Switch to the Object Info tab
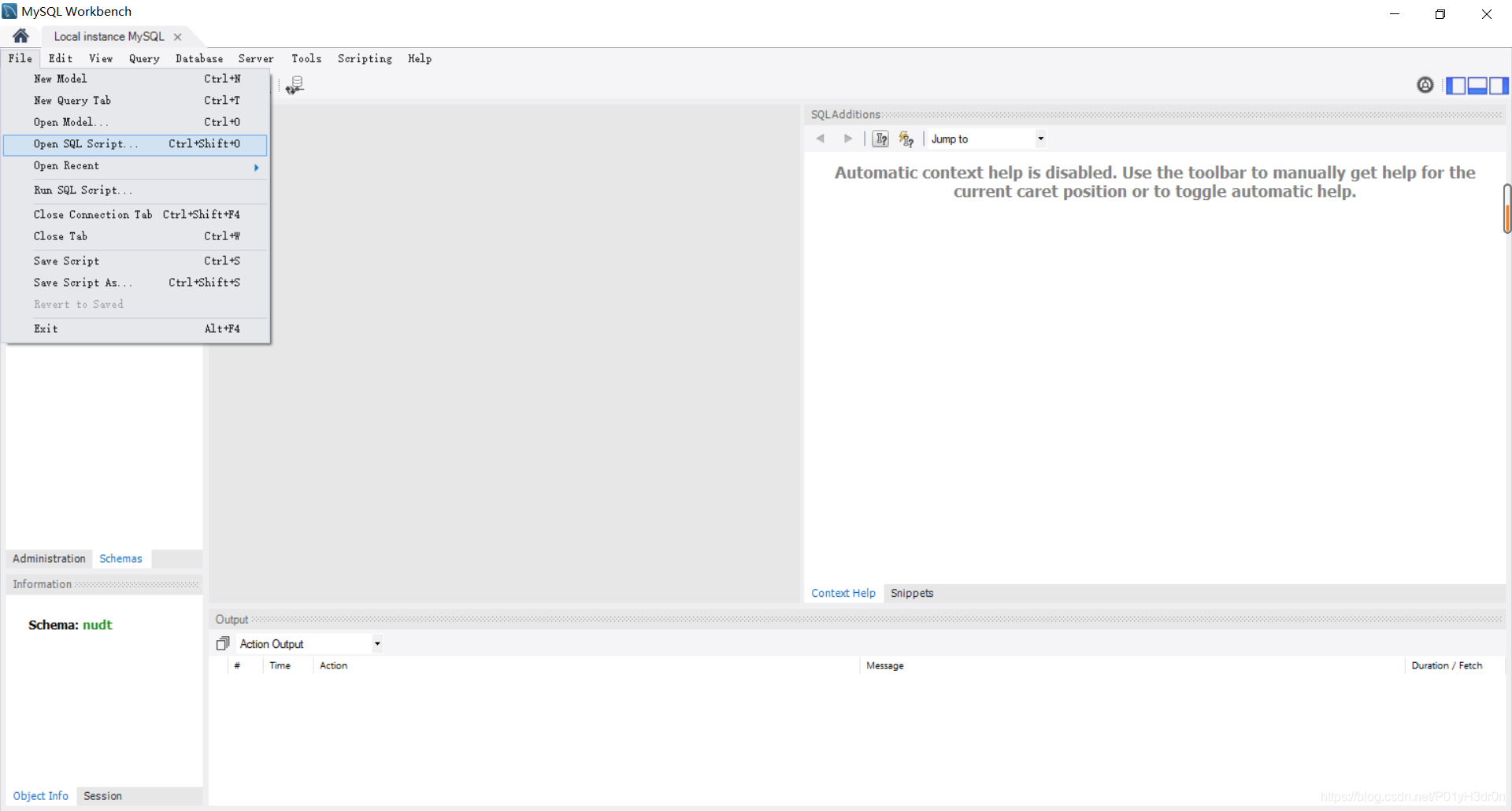Screen dimensions: 1512x811 click(41, 796)
